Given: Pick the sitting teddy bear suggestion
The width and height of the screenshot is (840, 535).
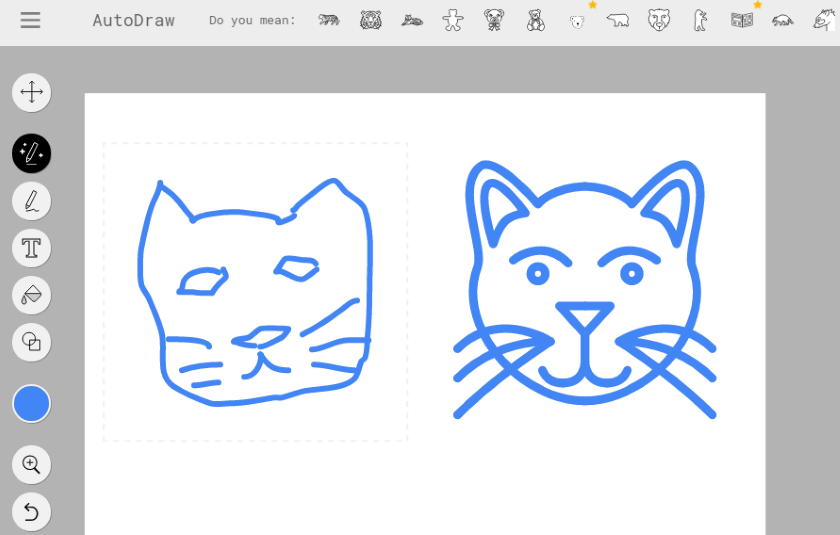Looking at the screenshot, I should pos(536,20).
